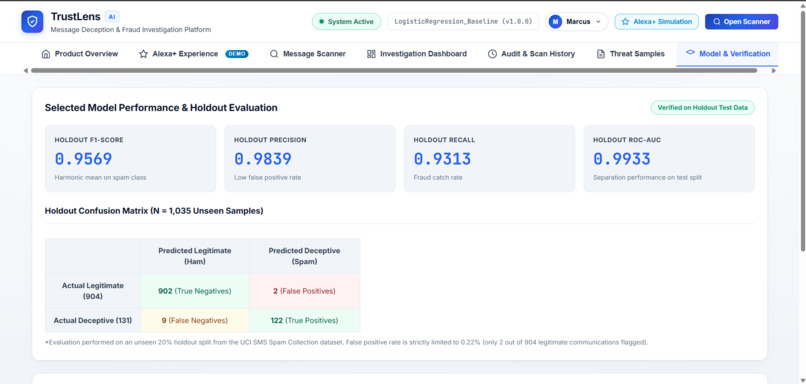Open the Investigation Dashboard tab
The width and height of the screenshot is (806, 384).
tap(417, 53)
